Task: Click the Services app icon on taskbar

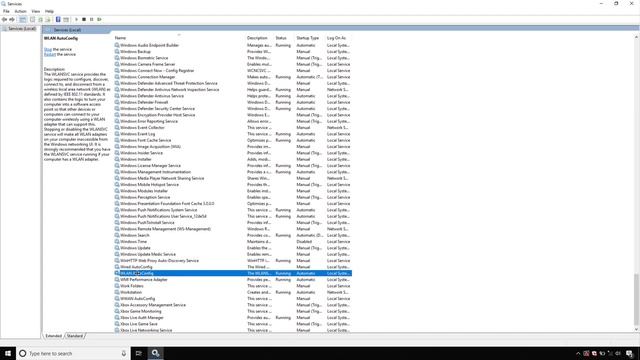Action: coord(156,353)
